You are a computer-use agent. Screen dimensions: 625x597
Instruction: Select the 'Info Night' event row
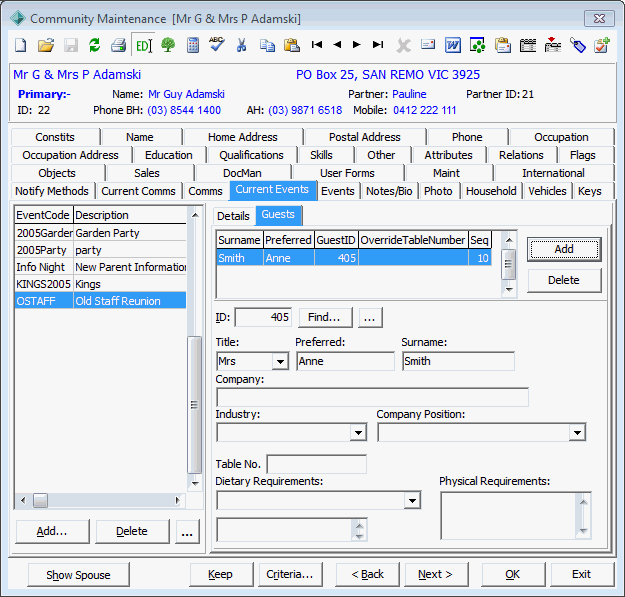(100, 267)
